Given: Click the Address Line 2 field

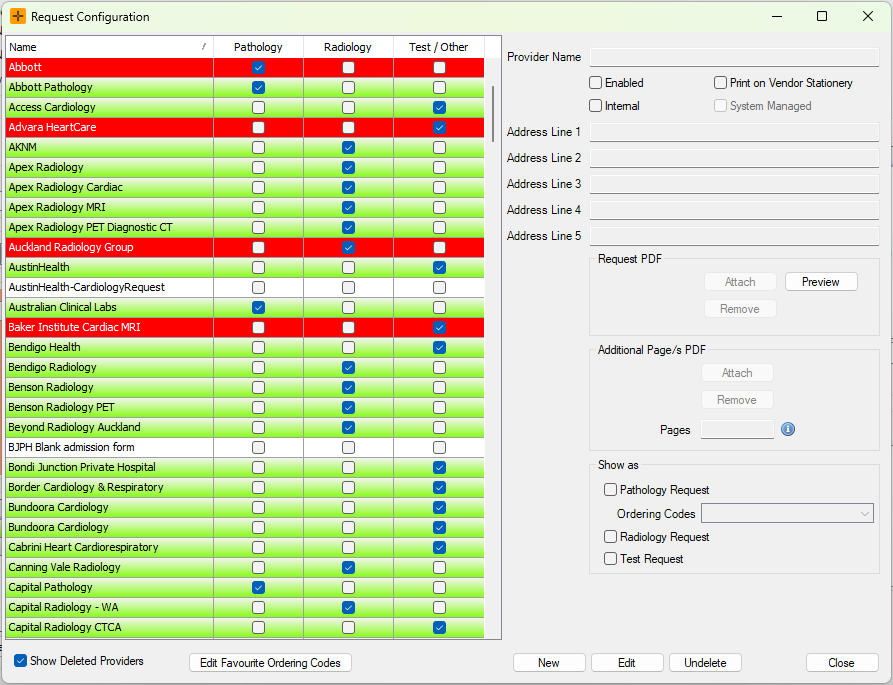Looking at the screenshot, I should 734,158.
